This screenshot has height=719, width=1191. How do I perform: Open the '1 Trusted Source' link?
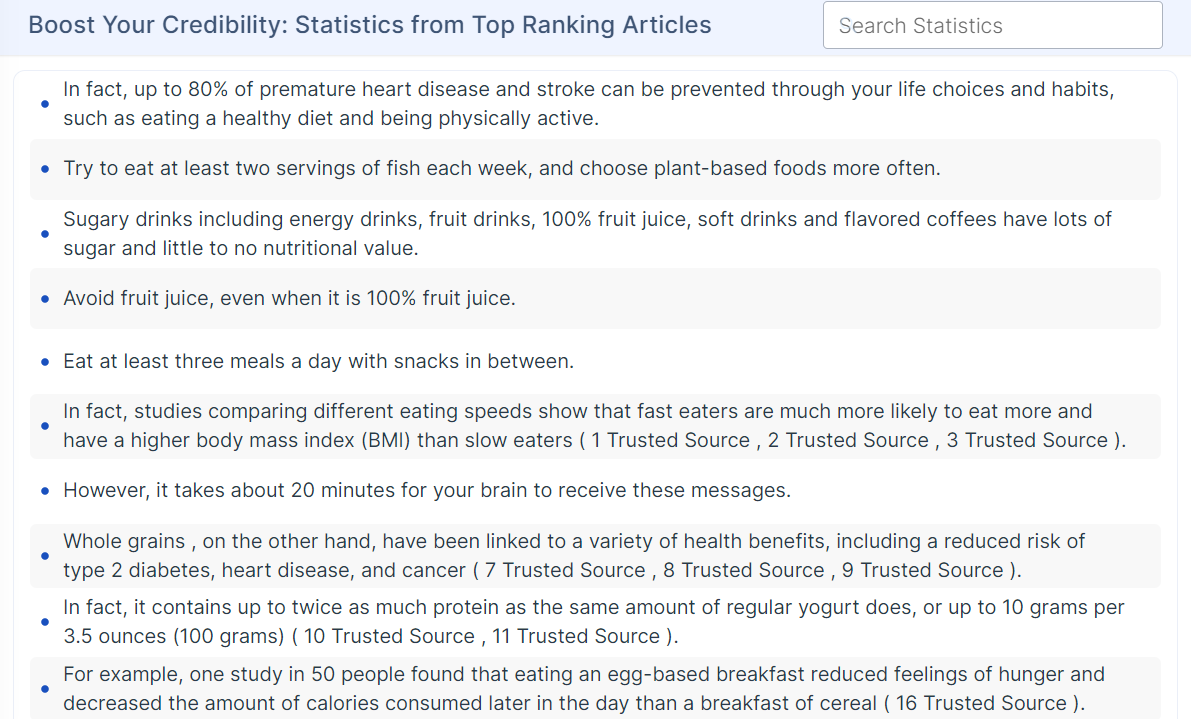coord(670,441)
